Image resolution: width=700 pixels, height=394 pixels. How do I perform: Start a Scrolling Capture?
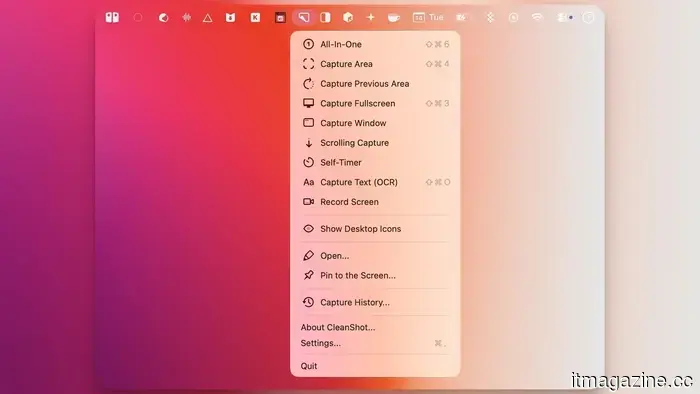tap(375, 143)
